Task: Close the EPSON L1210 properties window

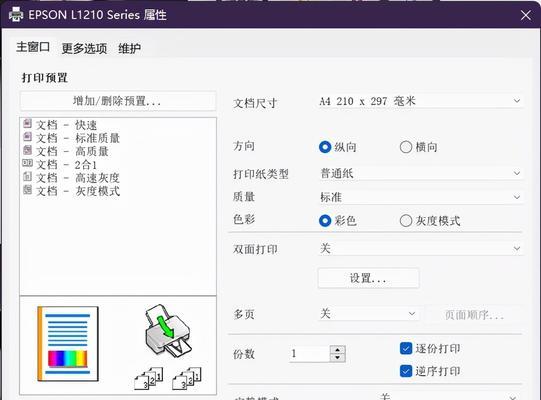Action: (x=526, y=15)
